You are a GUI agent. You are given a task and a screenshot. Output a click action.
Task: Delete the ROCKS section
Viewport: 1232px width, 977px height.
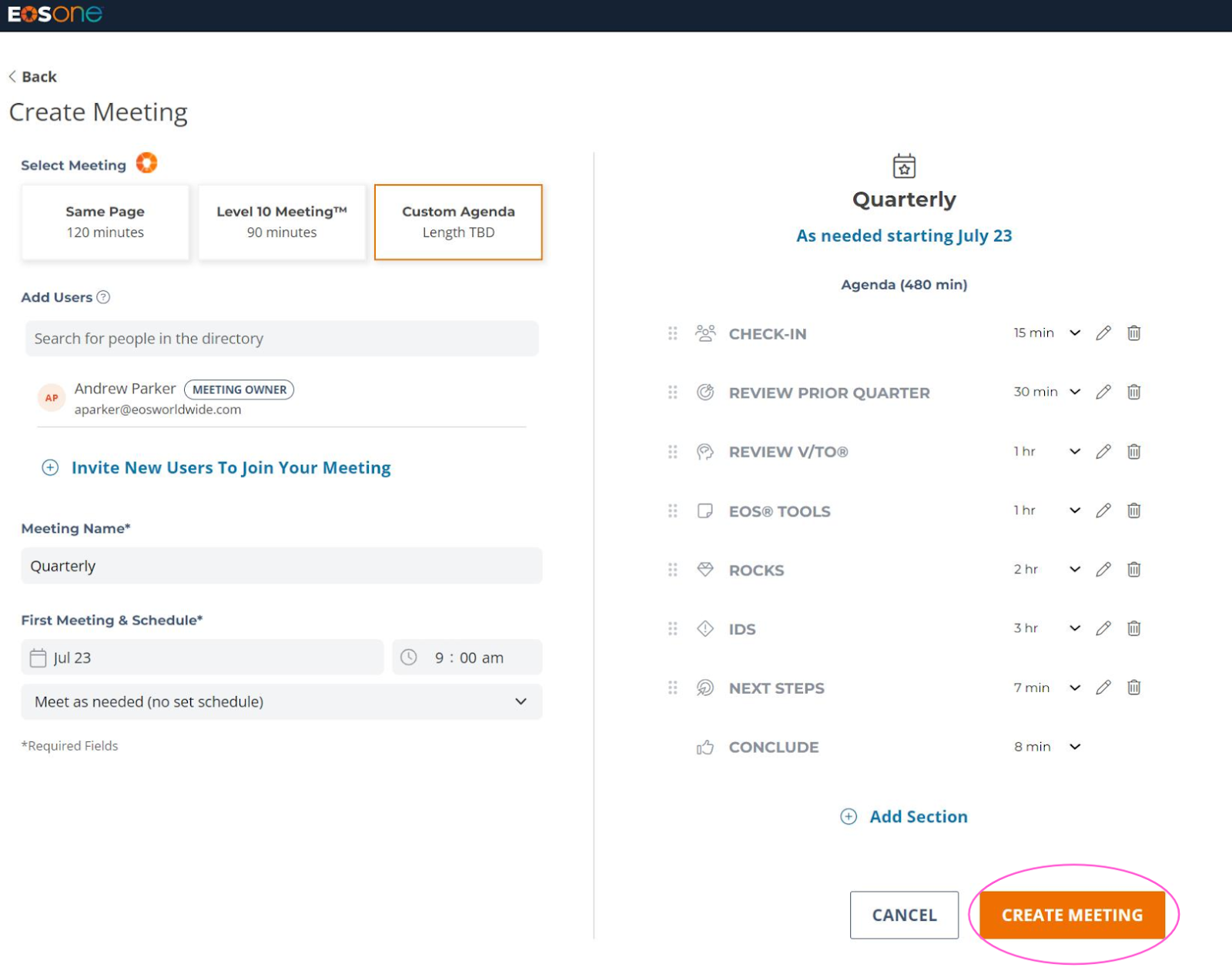1134,569
